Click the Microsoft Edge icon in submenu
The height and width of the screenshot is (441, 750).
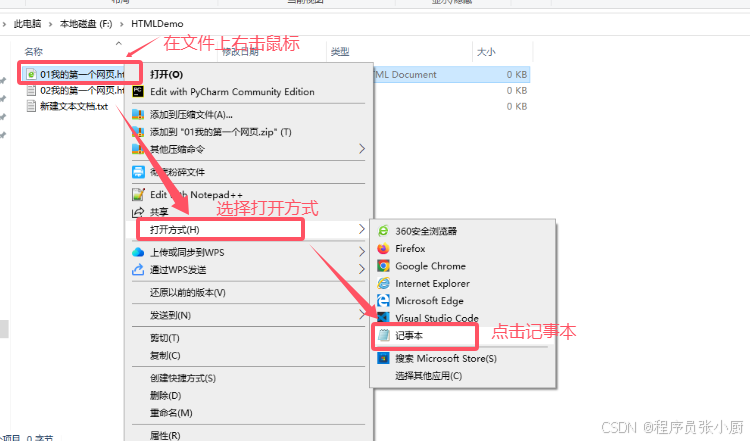[383, 300]
